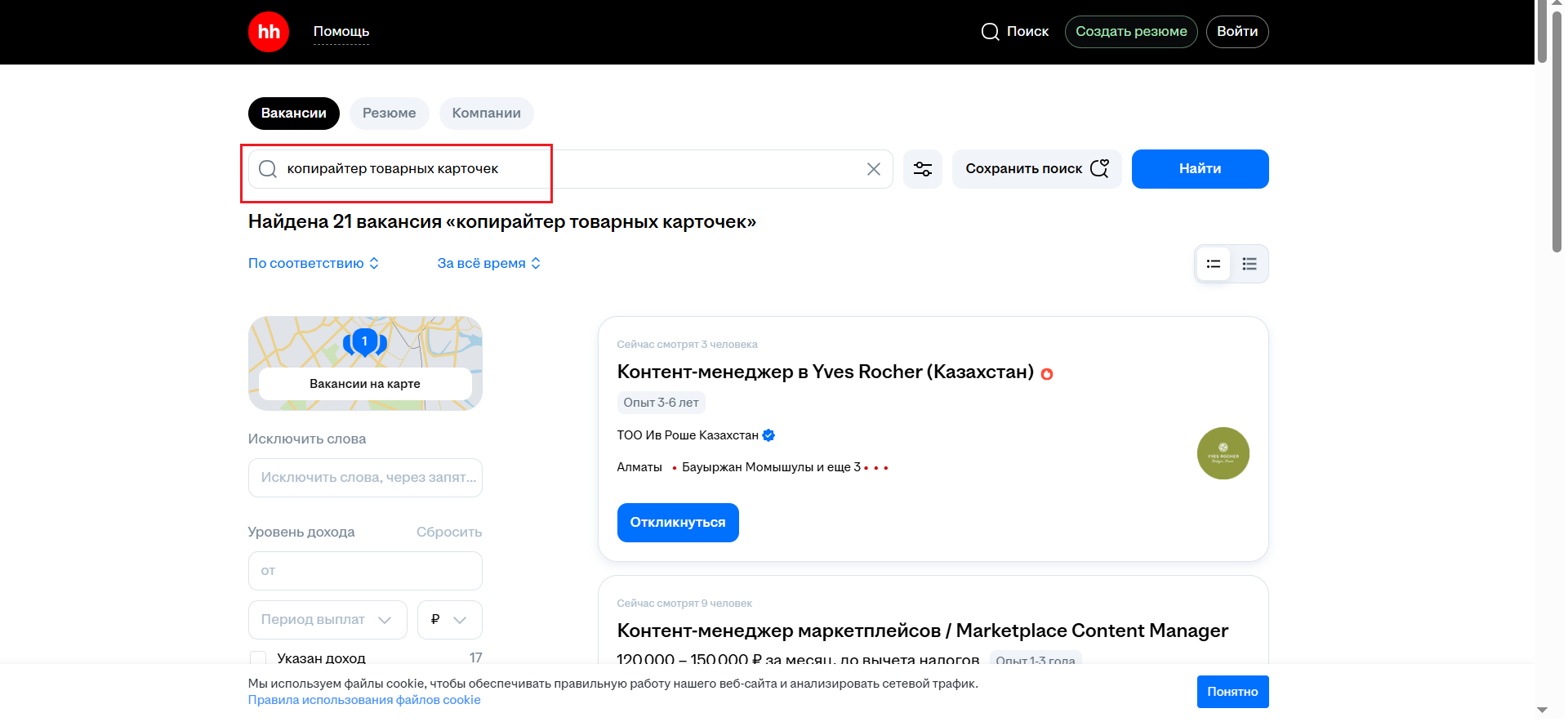Expand the За всё время period dropdown
1568x722 pixels.
pos(488,263)
